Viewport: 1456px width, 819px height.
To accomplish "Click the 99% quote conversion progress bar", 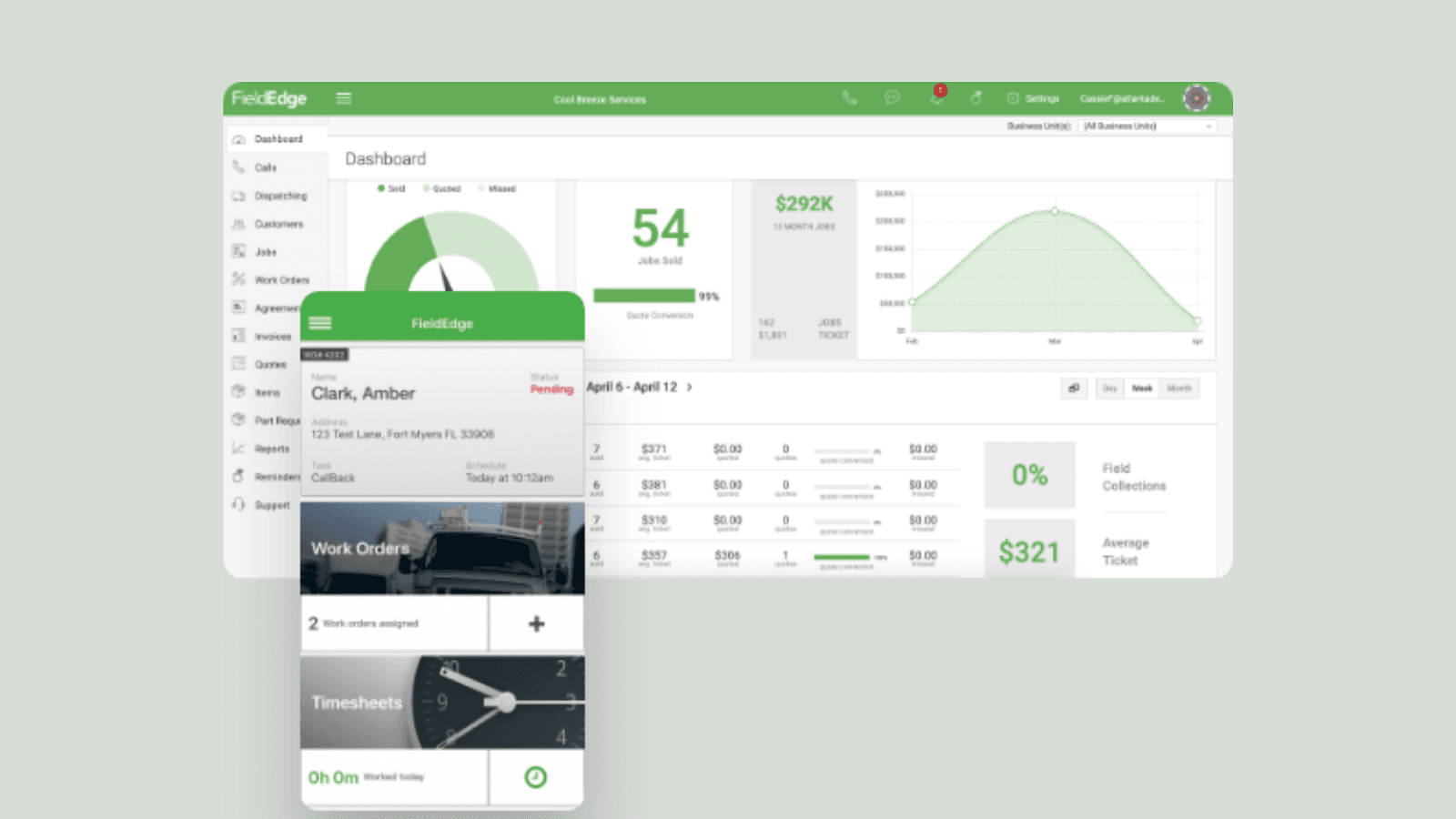I will pos(644,296).
